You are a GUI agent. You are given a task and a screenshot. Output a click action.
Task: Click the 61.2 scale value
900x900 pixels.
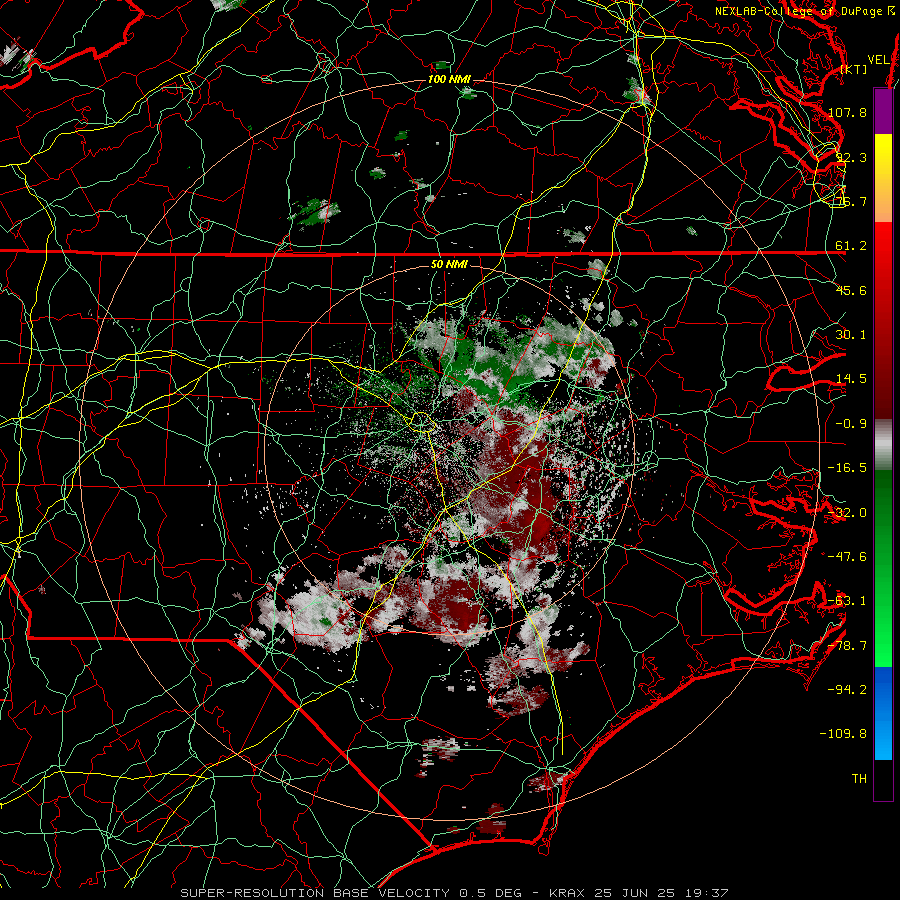point(851,246)
